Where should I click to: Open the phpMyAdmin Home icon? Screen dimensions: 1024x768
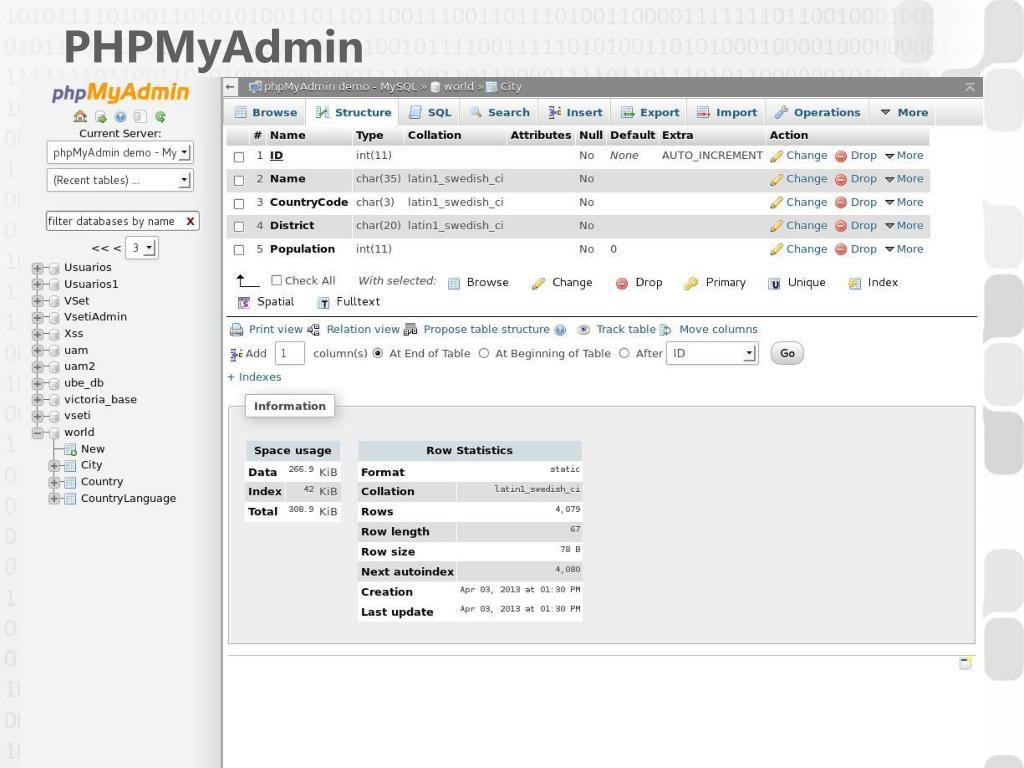tap(80, 116)
